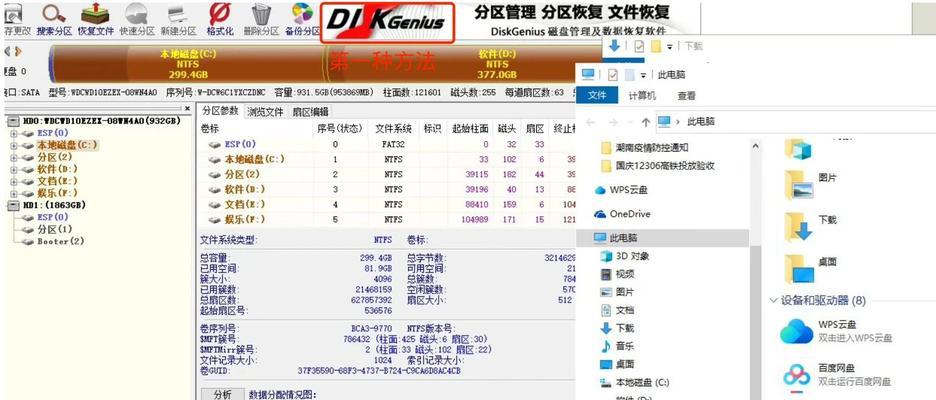Go to previous disk with left arrow

[8, 51]
